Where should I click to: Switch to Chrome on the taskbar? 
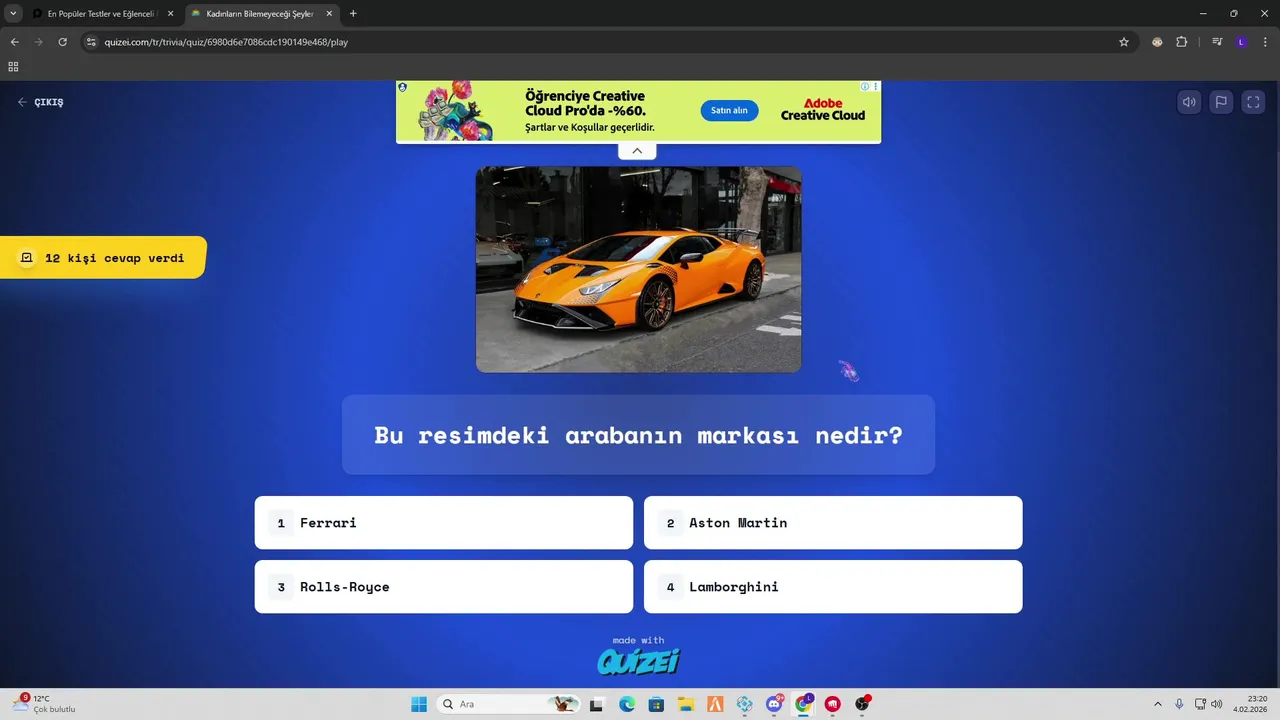tap(804, 704)
